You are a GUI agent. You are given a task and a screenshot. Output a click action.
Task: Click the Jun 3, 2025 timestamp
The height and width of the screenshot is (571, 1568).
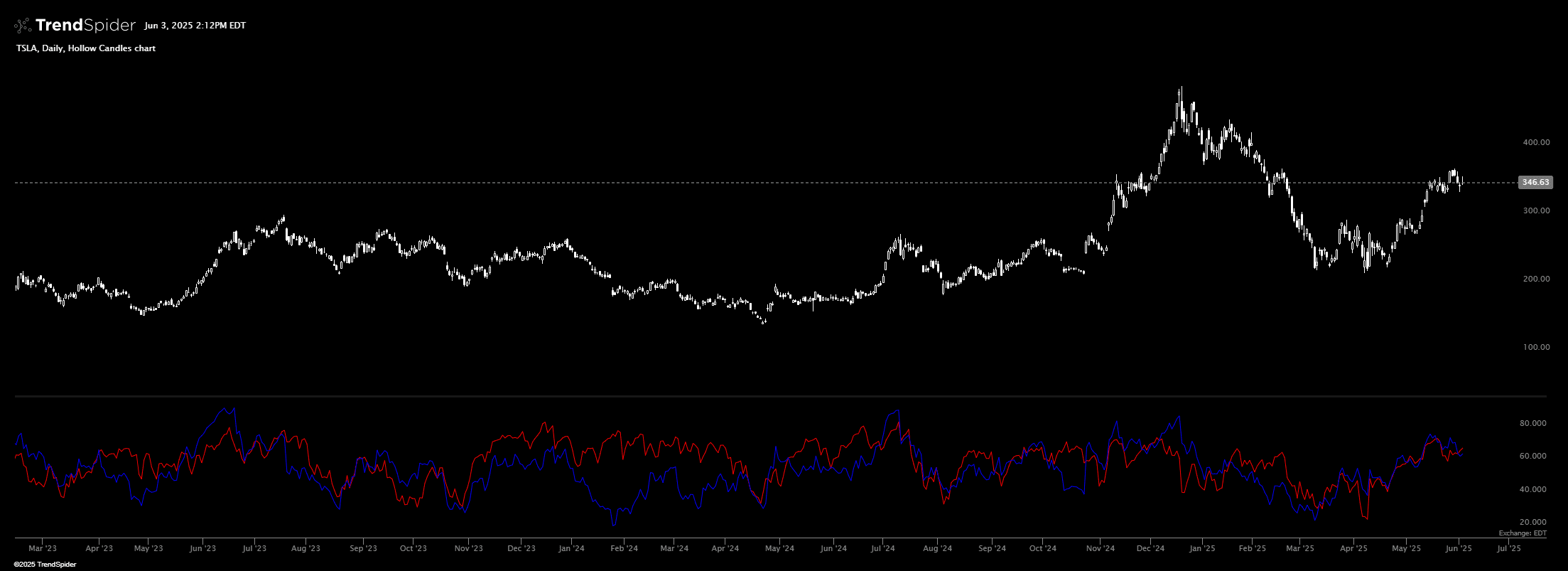195,26
